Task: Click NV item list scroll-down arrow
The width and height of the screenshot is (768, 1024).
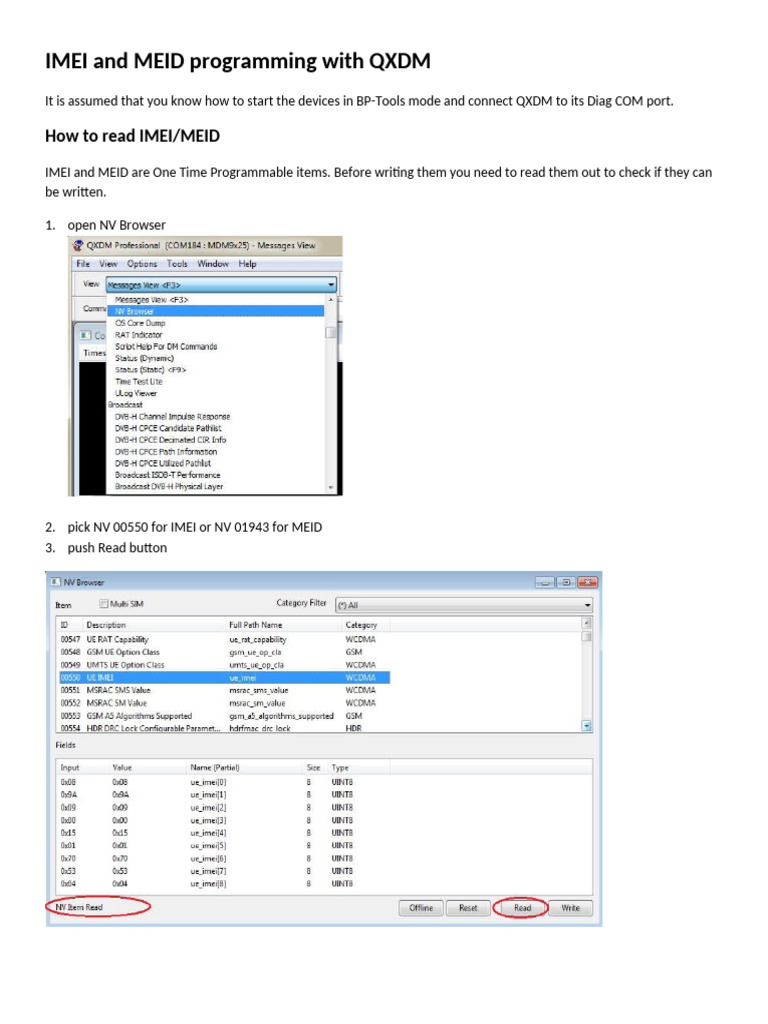Action: click(586, 726)
